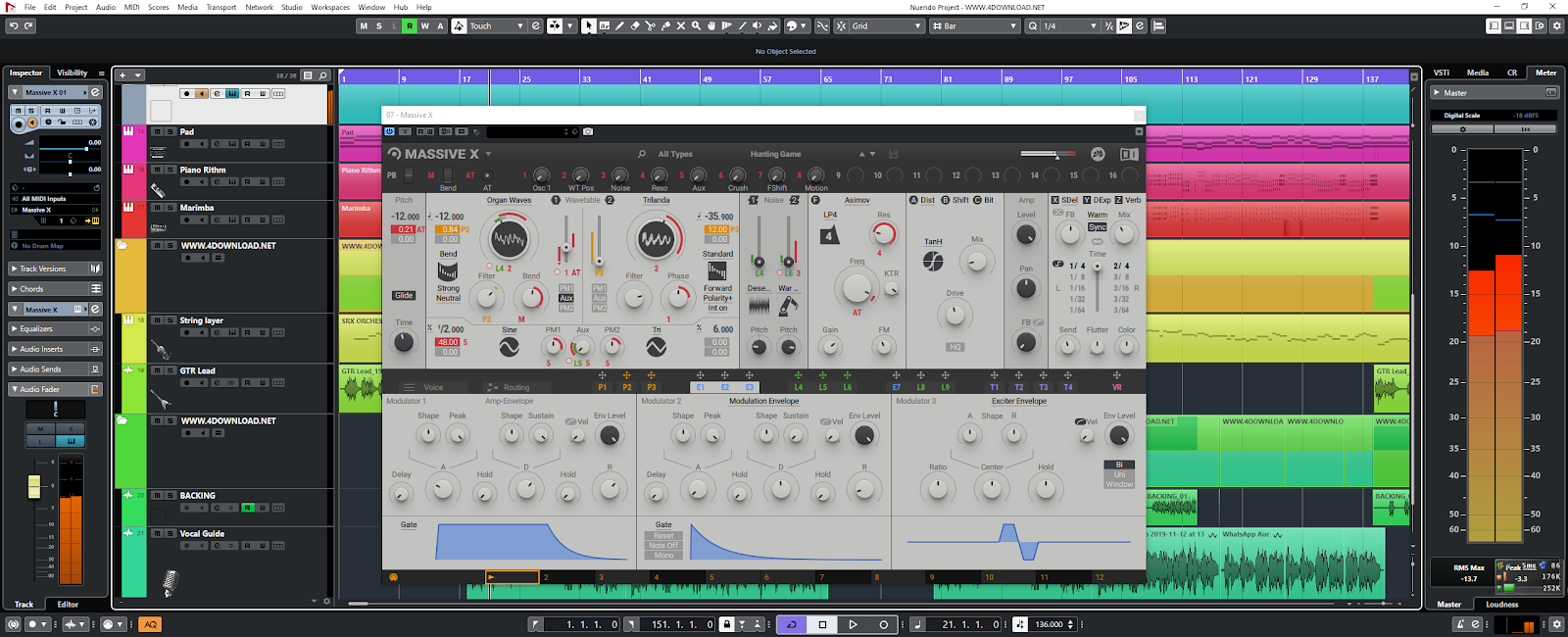Click Add Track plus button
The height and width of the screenshot is (637, 1568).
point(122,75)
